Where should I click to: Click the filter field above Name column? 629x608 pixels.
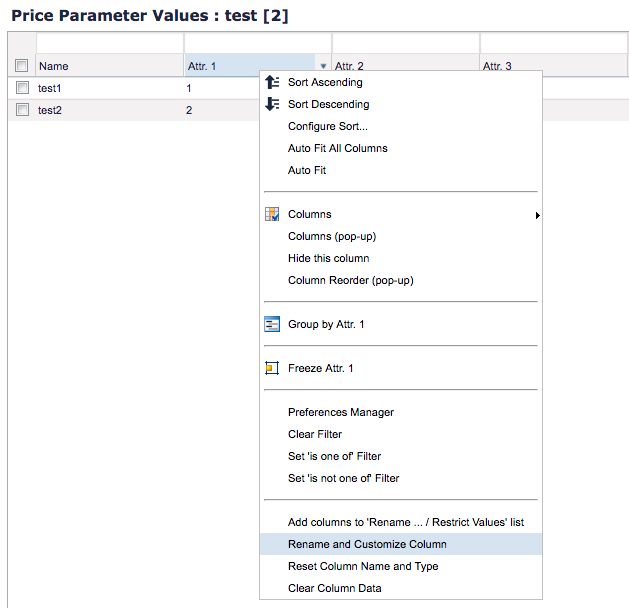click(110, 43)
